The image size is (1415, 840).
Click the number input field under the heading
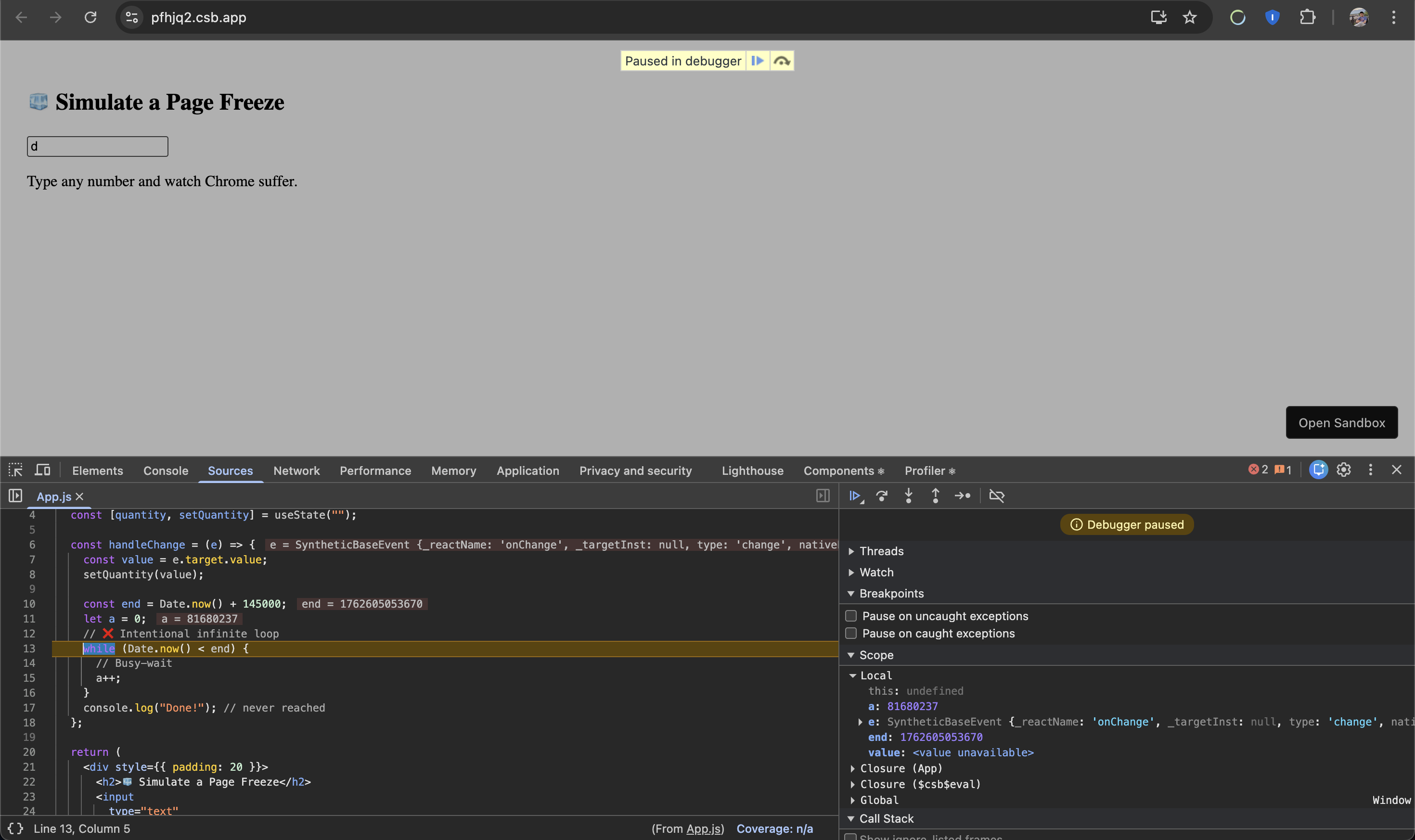click(97, 146)
